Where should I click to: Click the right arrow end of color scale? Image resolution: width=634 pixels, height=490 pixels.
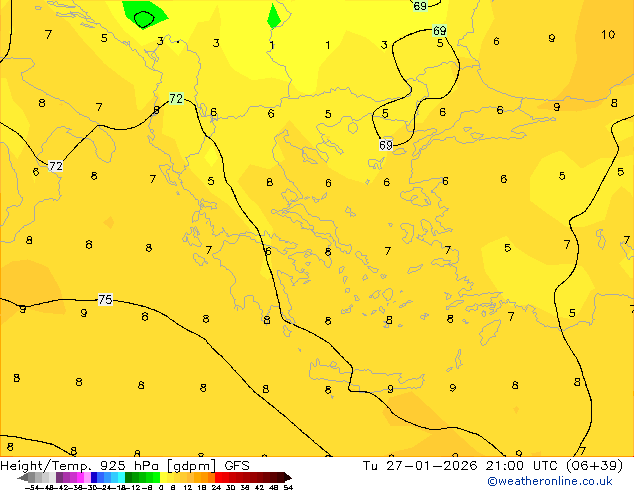[288, 477]
